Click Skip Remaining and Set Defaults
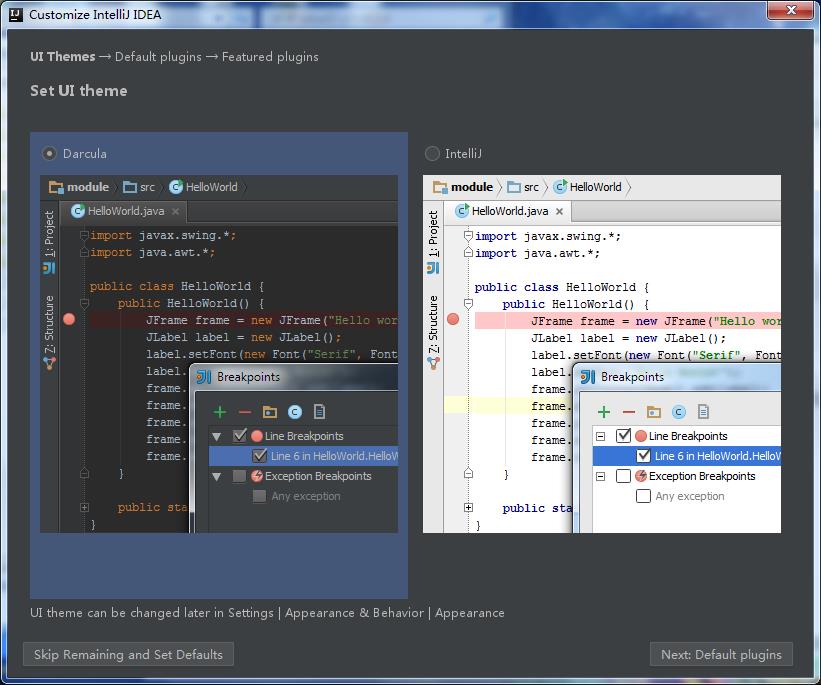821x685 pixels. 128,654
